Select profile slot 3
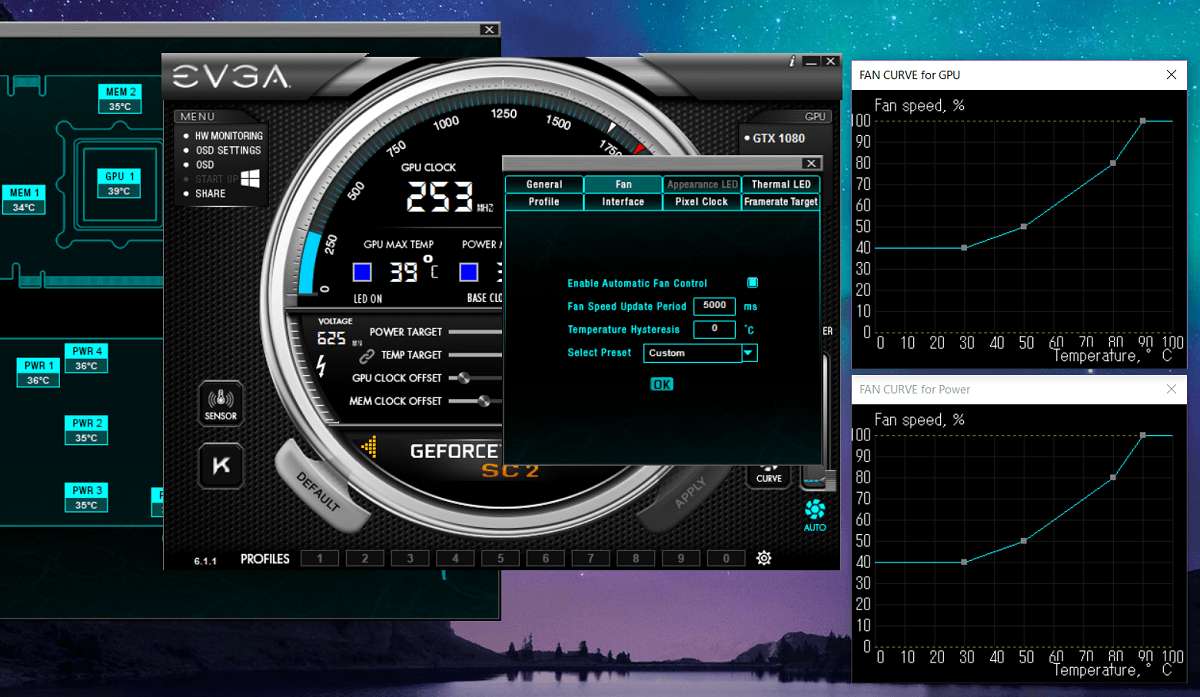 pos(410,558)
